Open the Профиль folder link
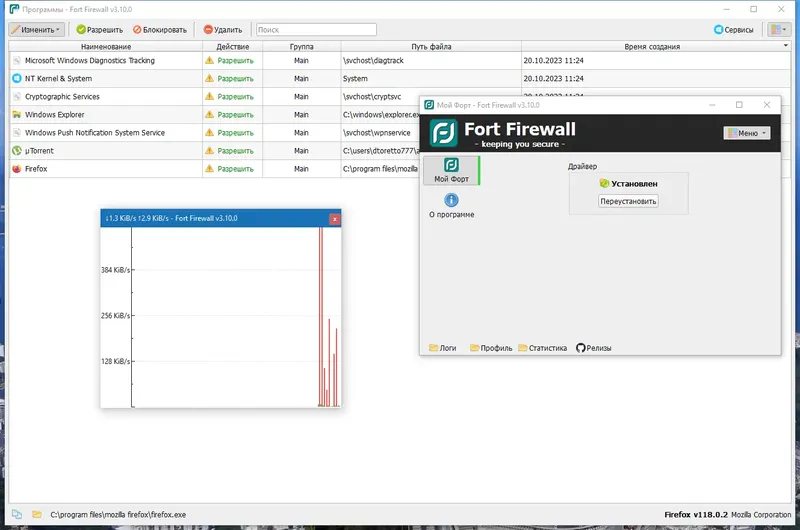The width and height of the screenshot is (800, 530). coord(491,348)
